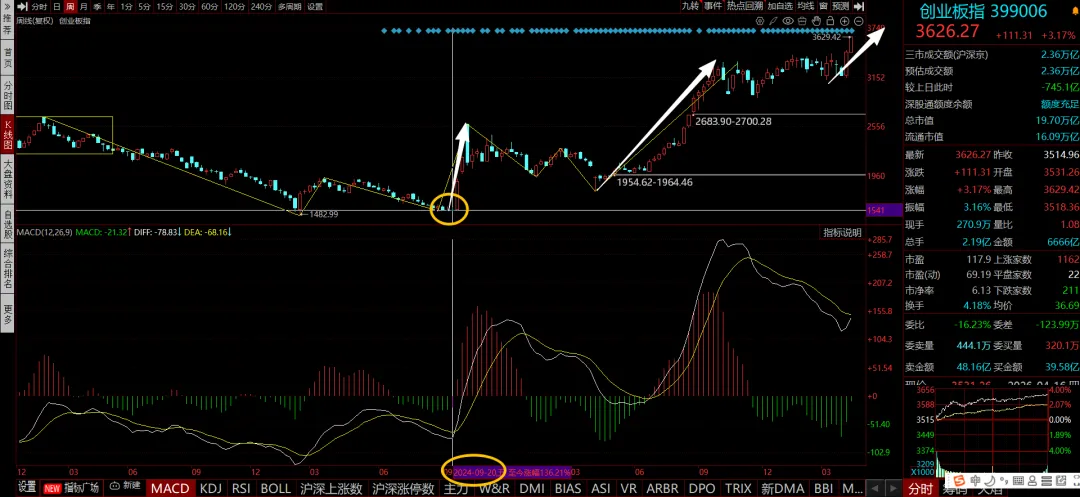Zoom out with the minus icon
The height and width of the screenshot is (497, 1080).
[859, 21]
